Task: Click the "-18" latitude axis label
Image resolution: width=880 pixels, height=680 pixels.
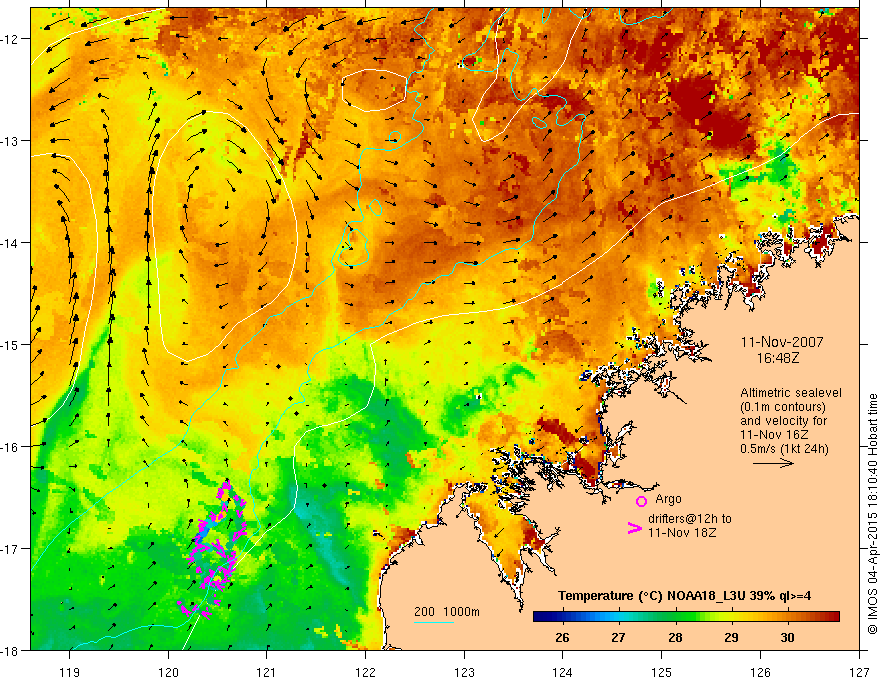Action: point(11,651)
